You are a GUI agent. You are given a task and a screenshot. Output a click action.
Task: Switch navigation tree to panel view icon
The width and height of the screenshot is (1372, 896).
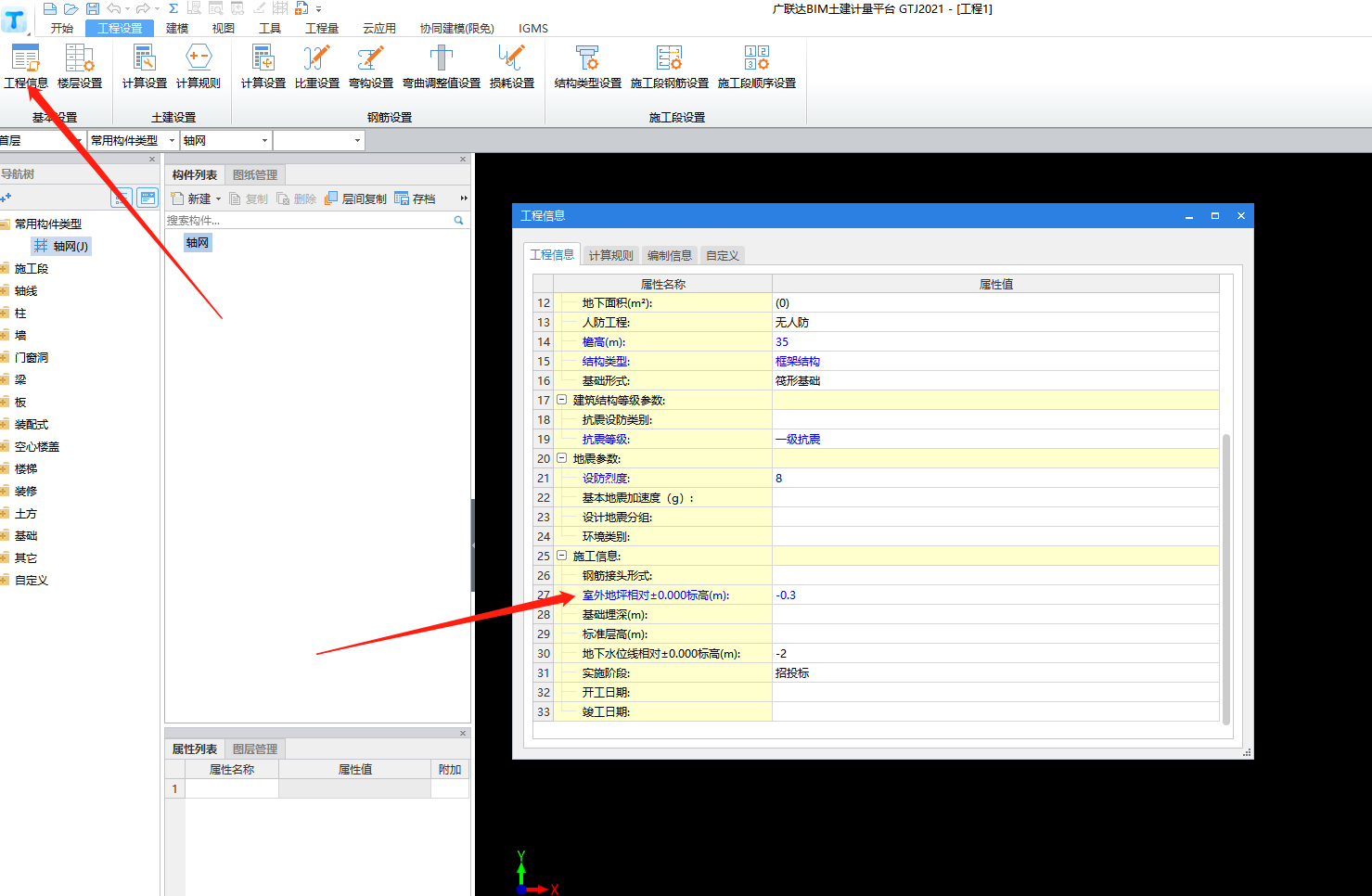tap(147, 198)
